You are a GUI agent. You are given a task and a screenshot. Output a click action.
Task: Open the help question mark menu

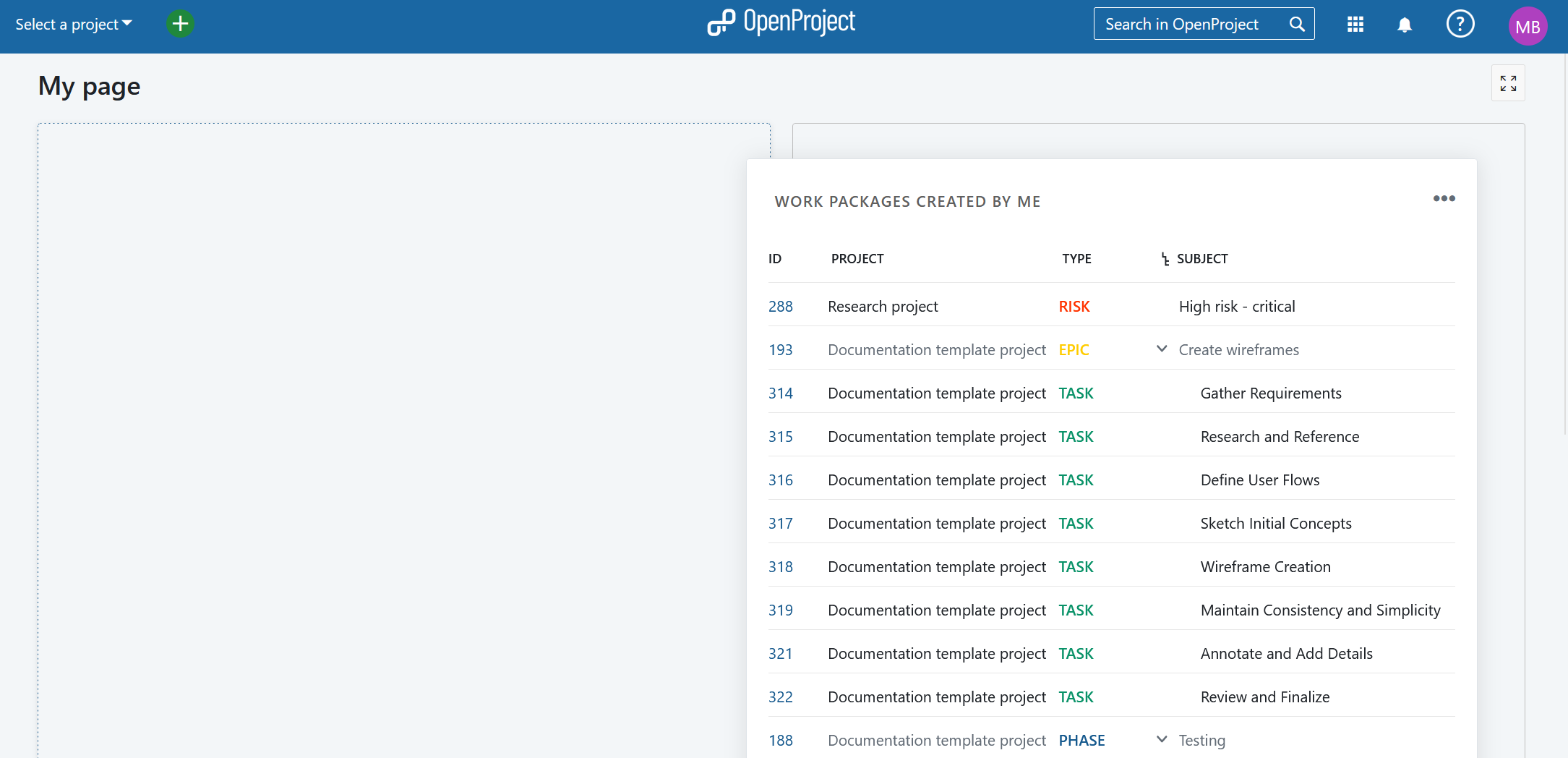1460,25
